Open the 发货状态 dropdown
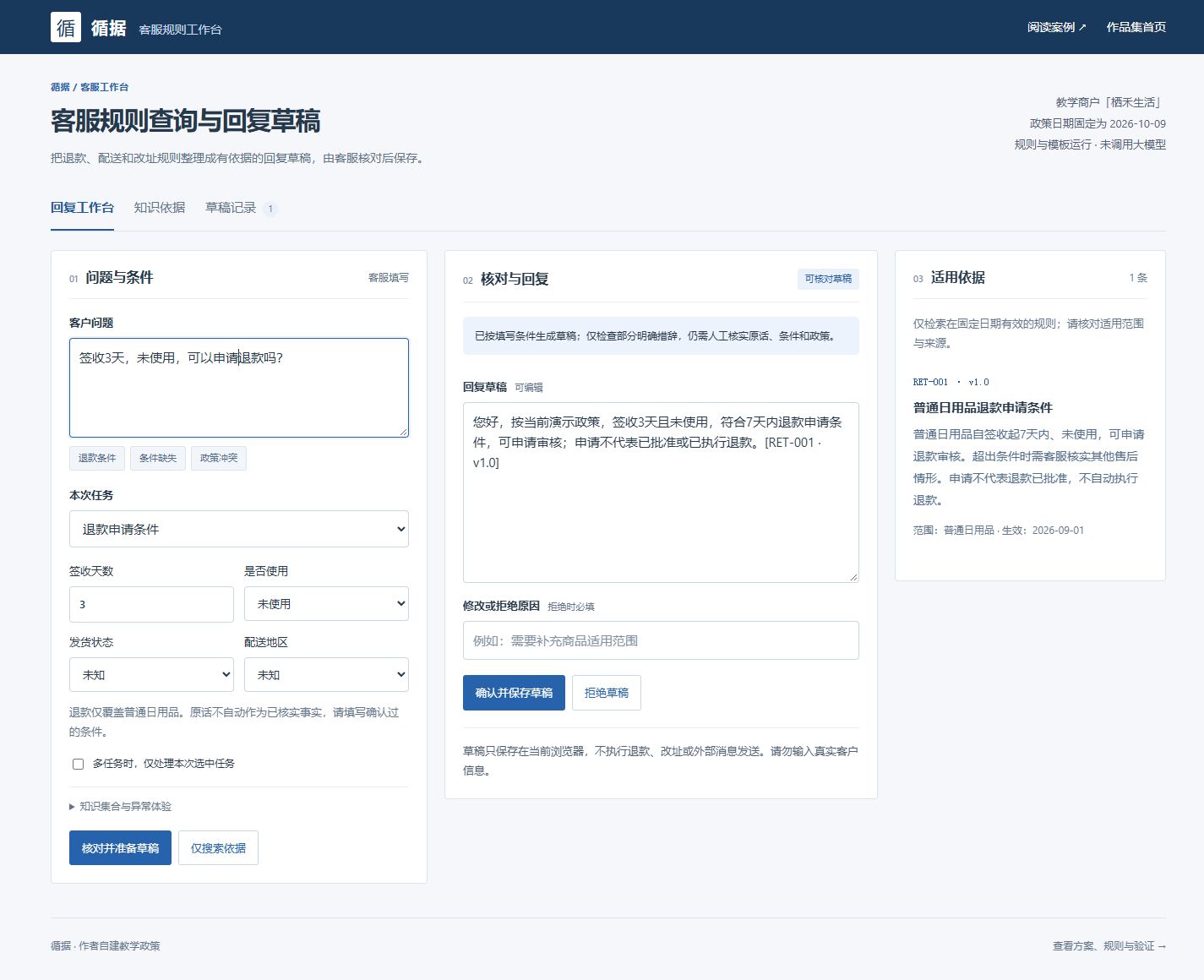 [151, 675]
